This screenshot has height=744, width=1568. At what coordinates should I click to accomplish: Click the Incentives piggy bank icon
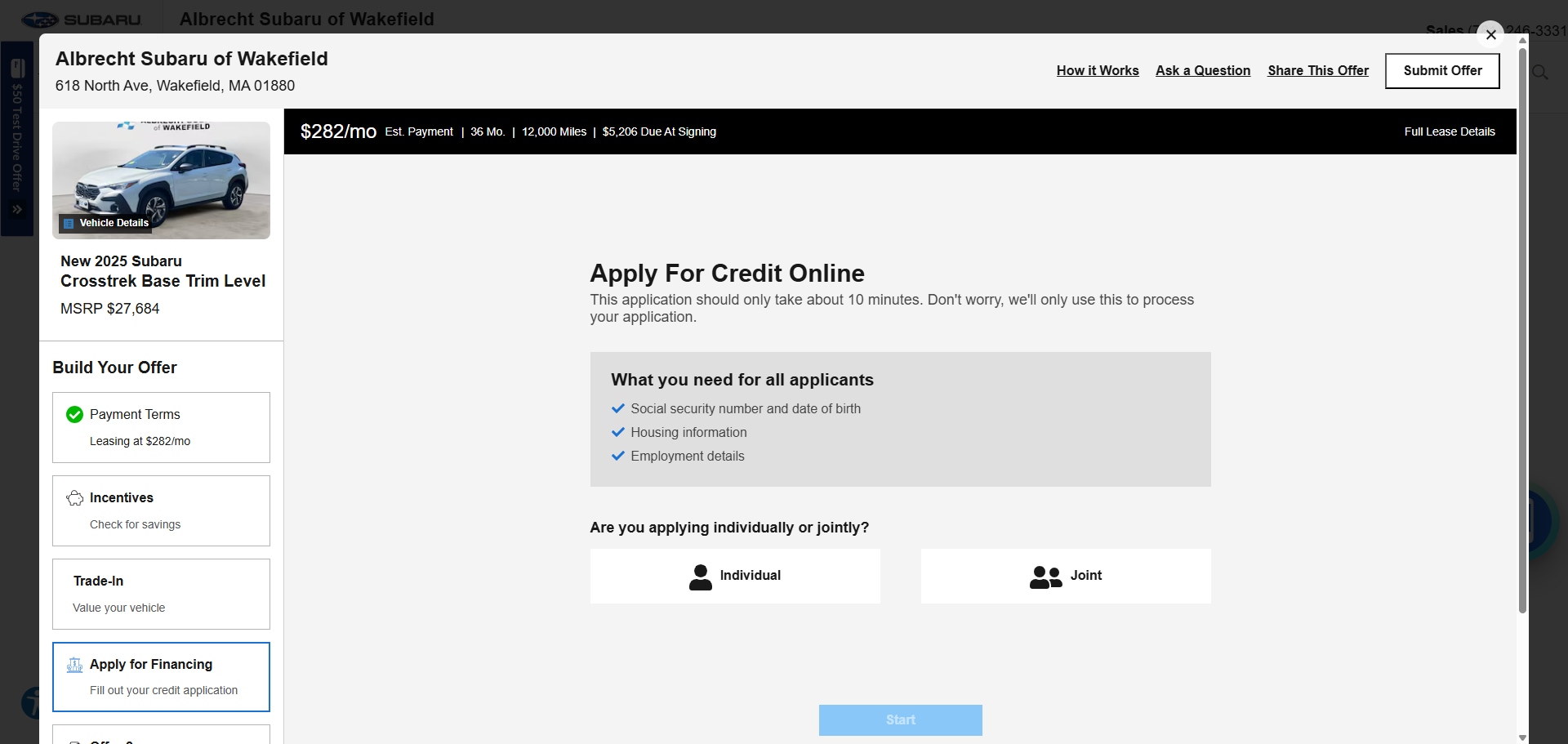(x=74, y=498)
